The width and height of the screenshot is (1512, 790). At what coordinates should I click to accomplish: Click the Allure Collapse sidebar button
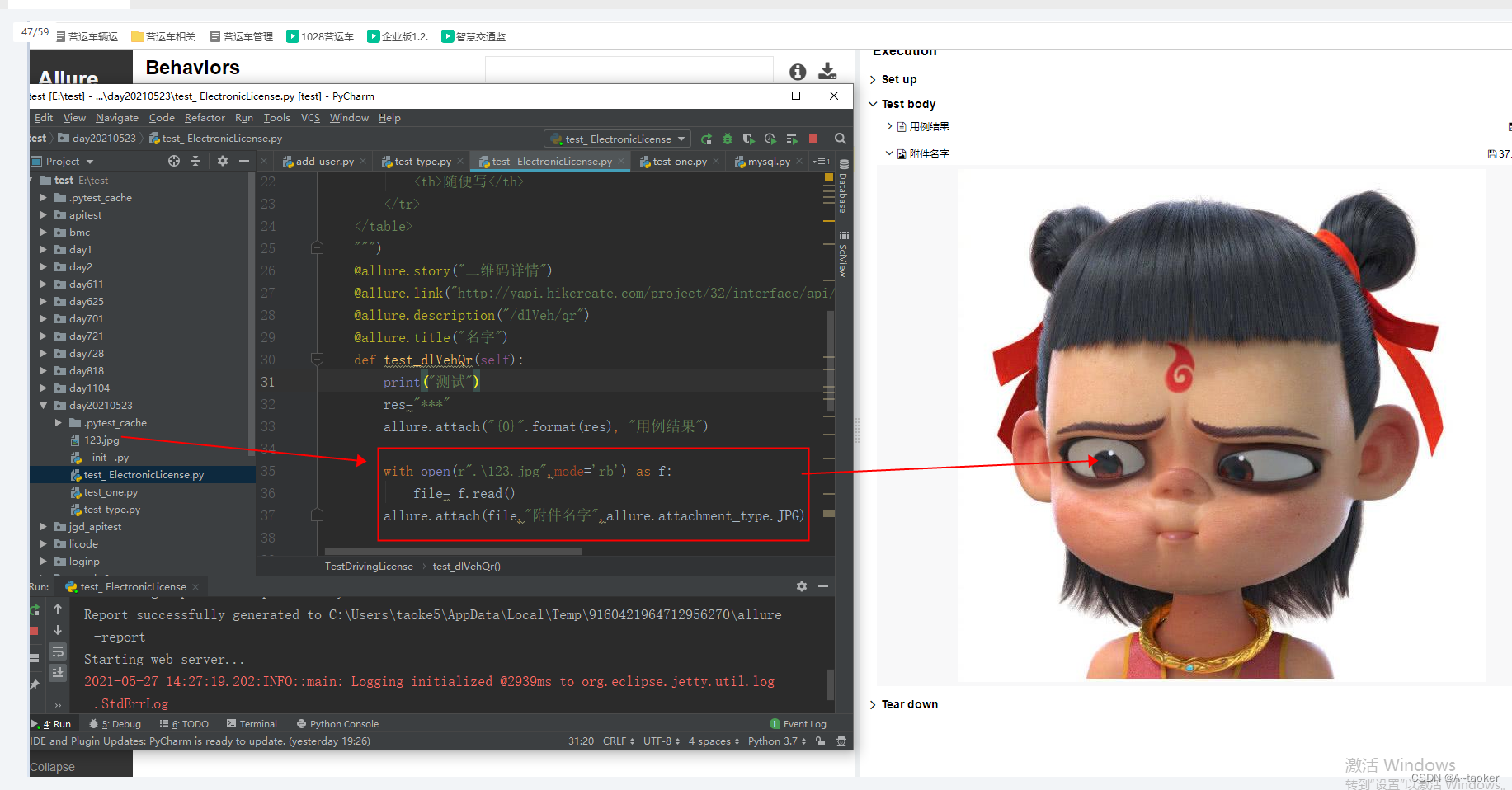[x=52, y=767]
